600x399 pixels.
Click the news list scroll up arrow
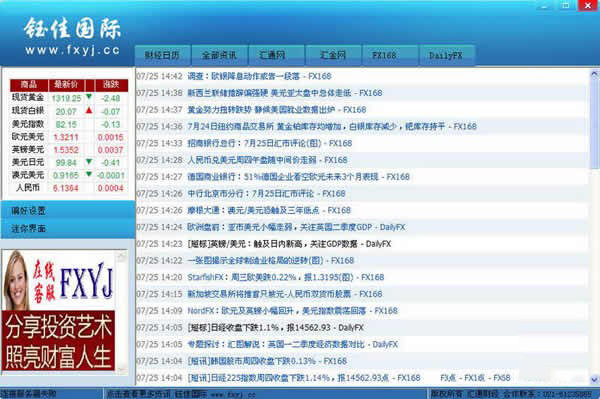594,74
